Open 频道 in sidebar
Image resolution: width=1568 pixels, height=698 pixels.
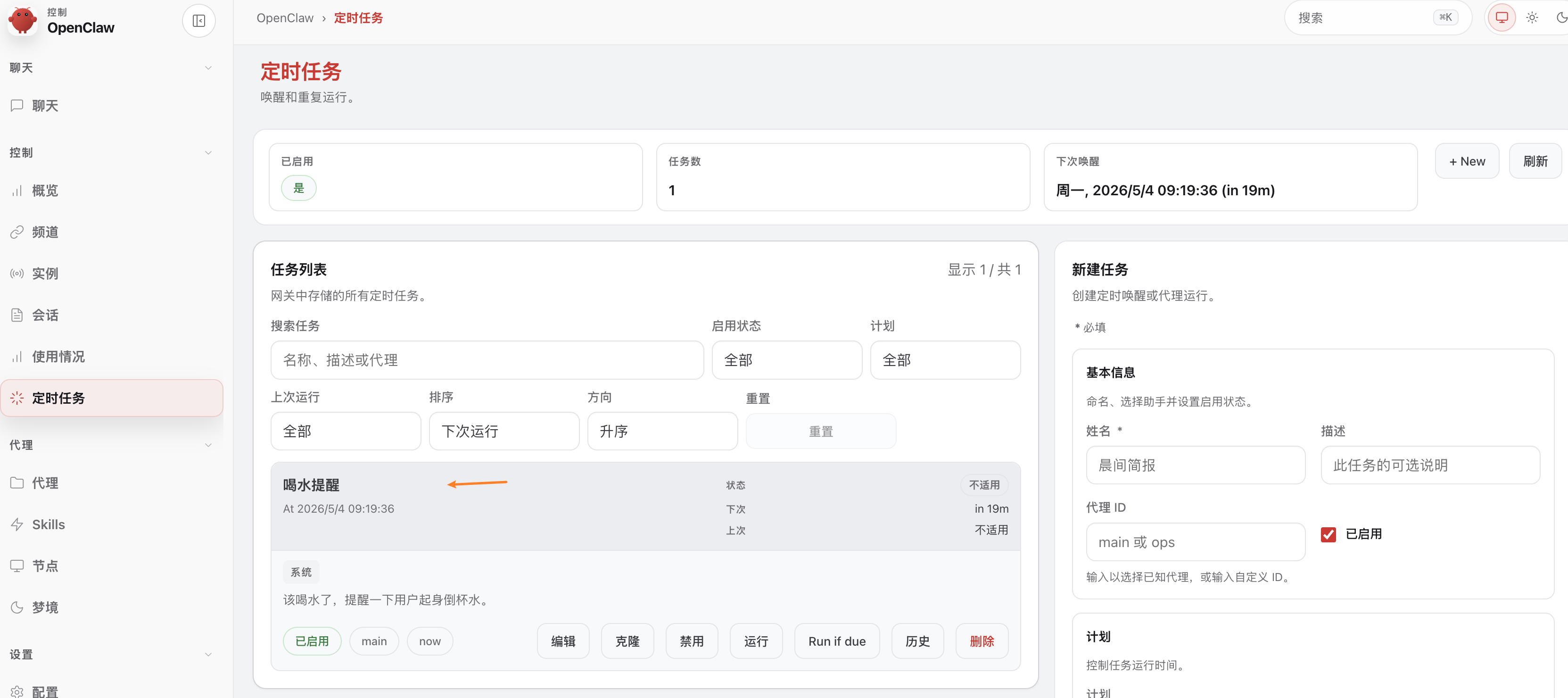click(112, 232)
